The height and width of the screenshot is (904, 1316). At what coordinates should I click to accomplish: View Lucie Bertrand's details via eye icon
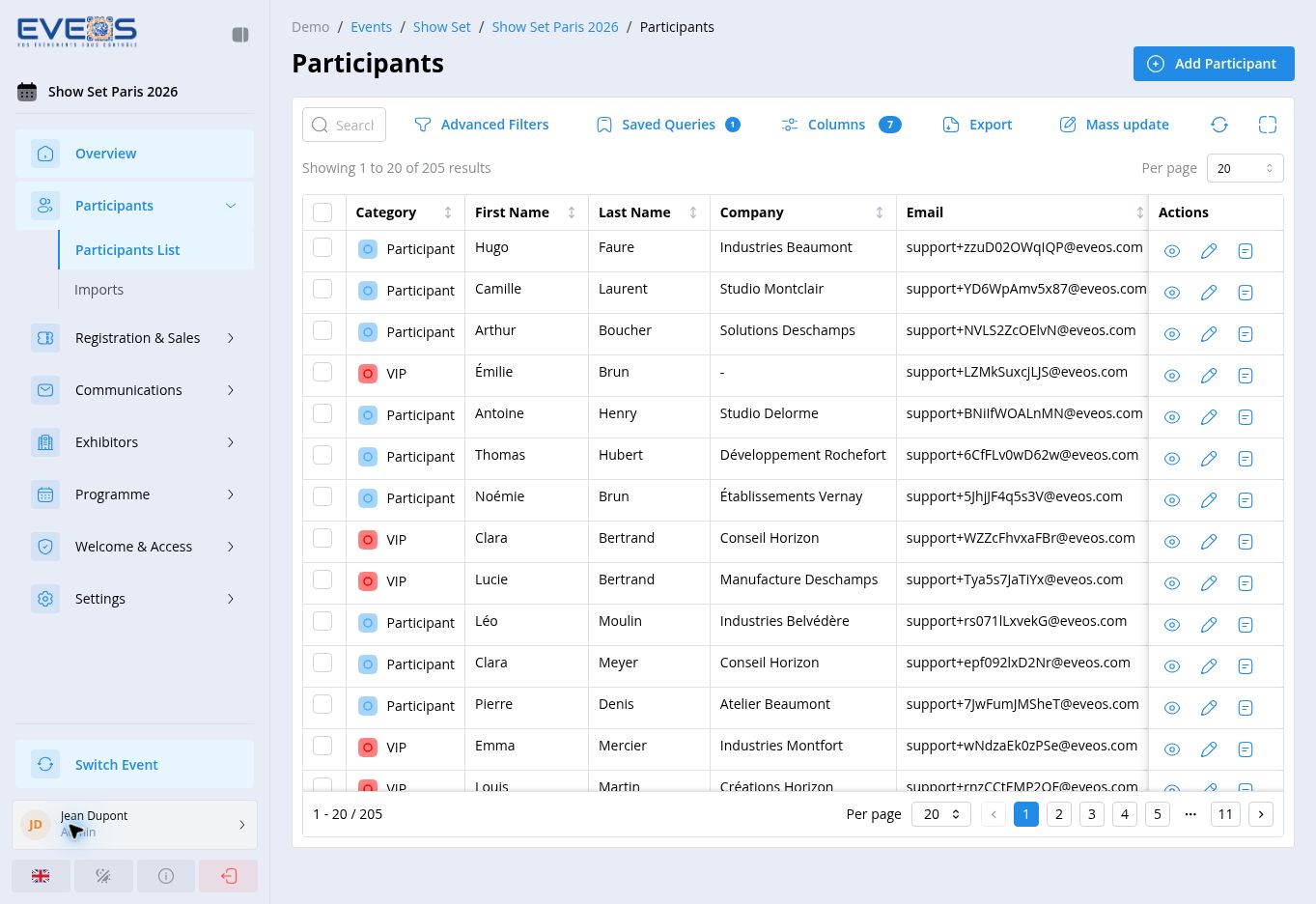tap(1172, 583)
